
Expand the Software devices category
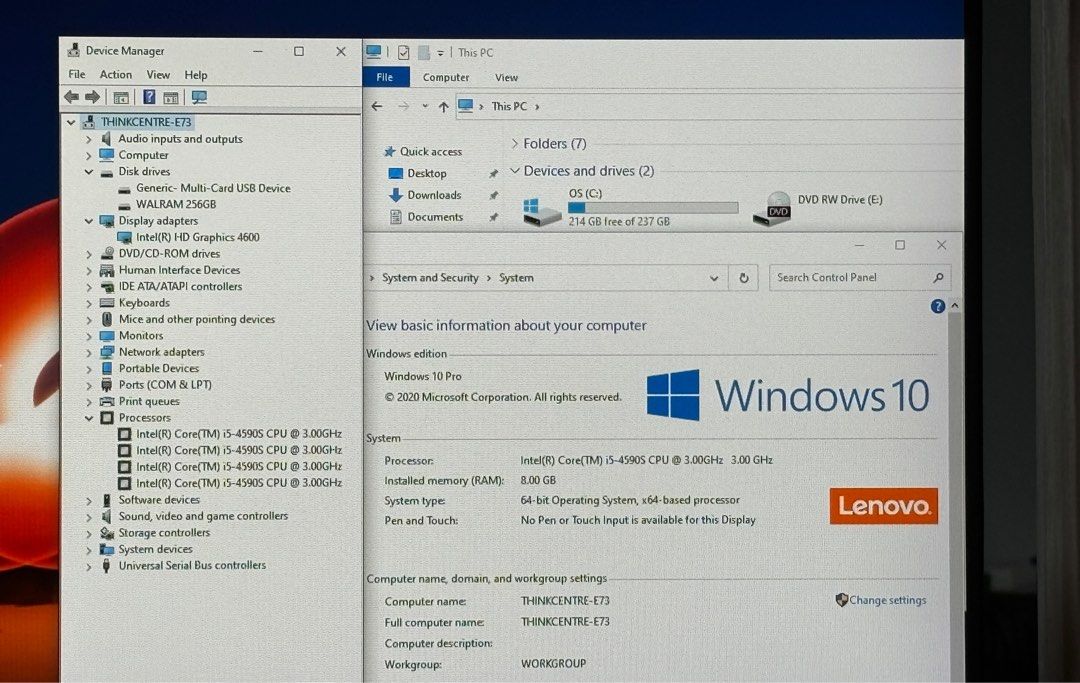click(89, 501)
